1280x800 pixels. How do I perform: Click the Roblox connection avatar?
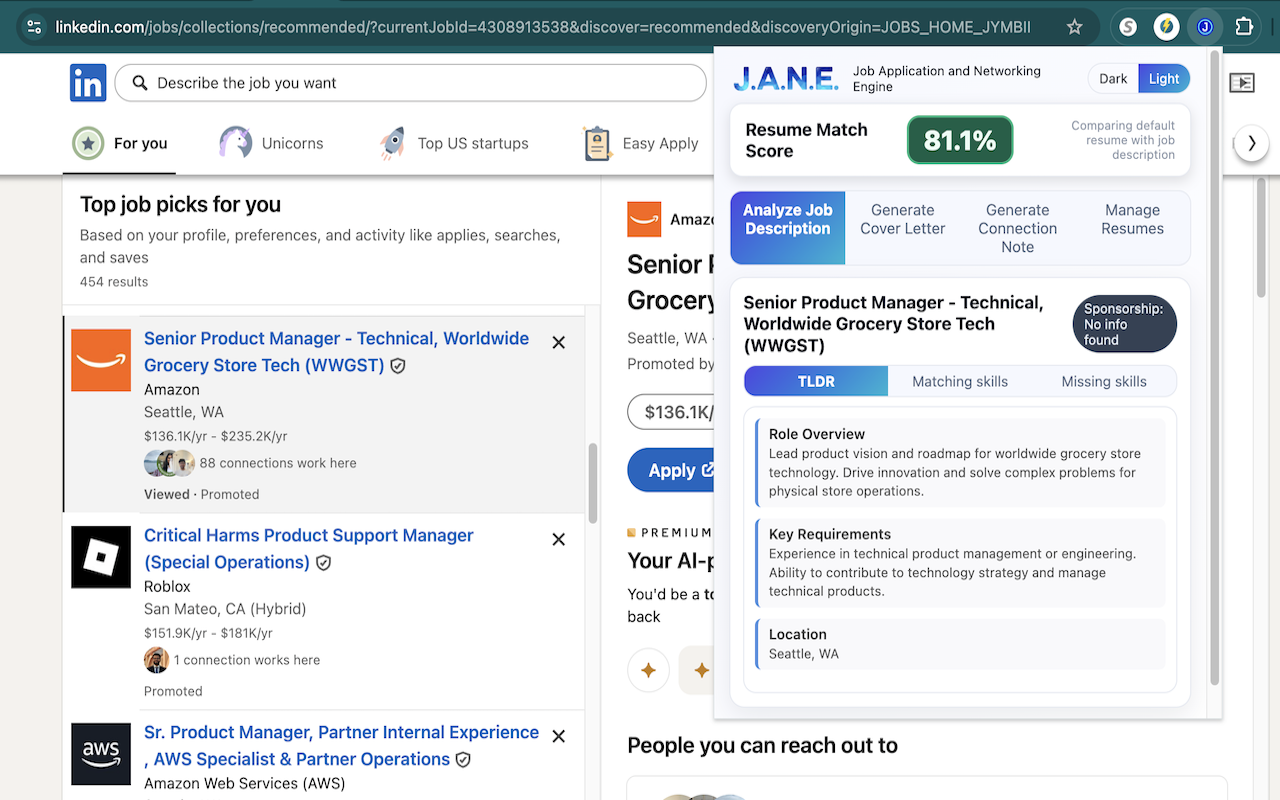156,660
